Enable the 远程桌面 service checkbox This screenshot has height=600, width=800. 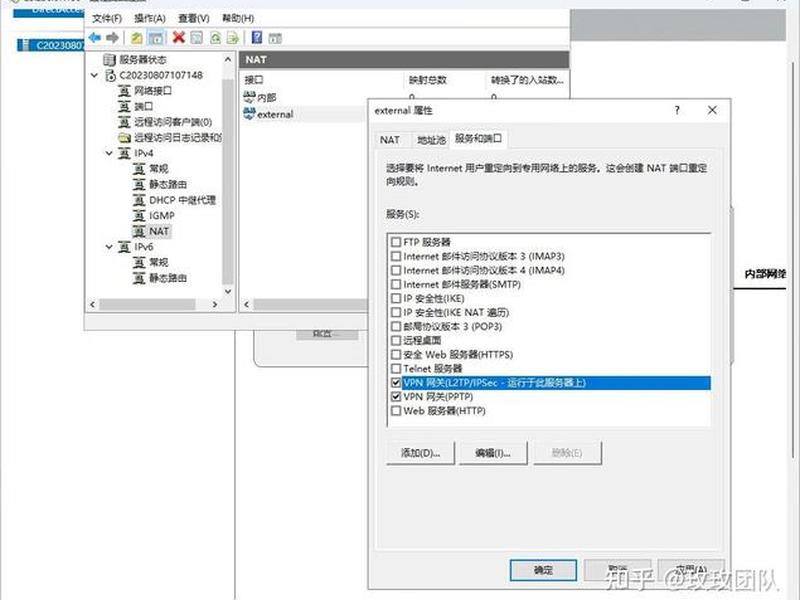point(396,340)
